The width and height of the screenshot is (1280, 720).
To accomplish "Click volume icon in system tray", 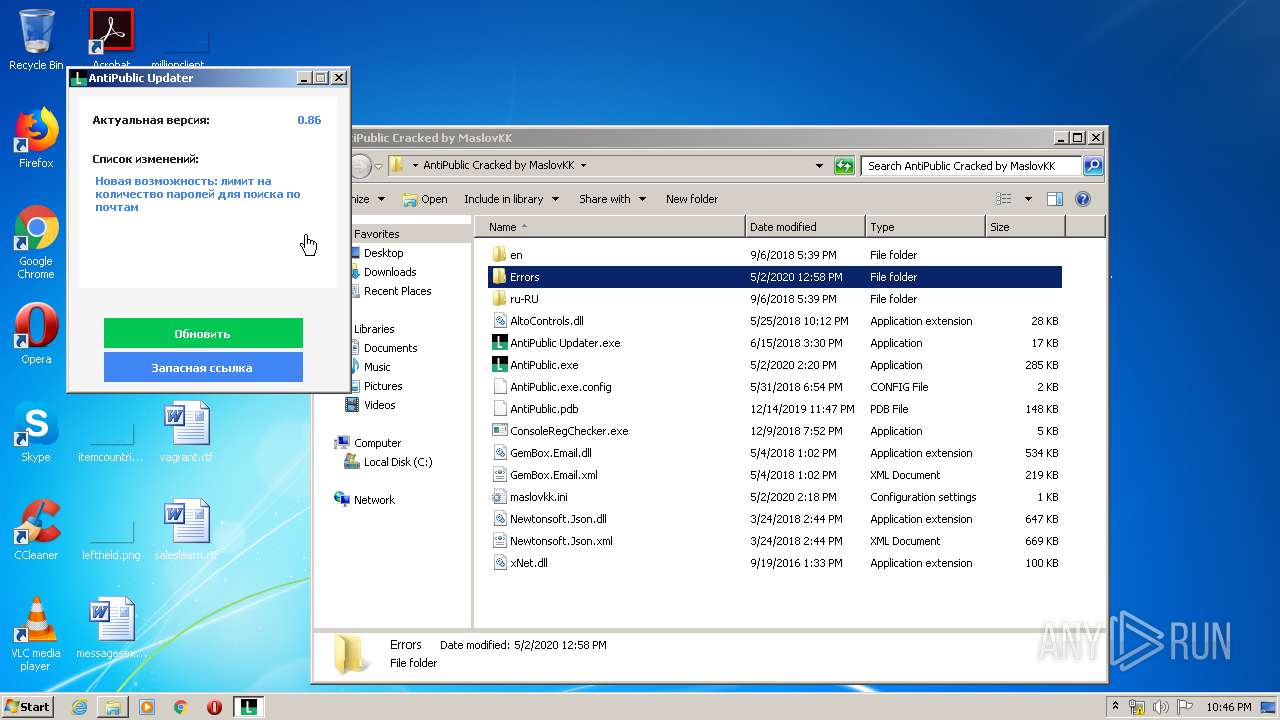I will [1161, 707].
